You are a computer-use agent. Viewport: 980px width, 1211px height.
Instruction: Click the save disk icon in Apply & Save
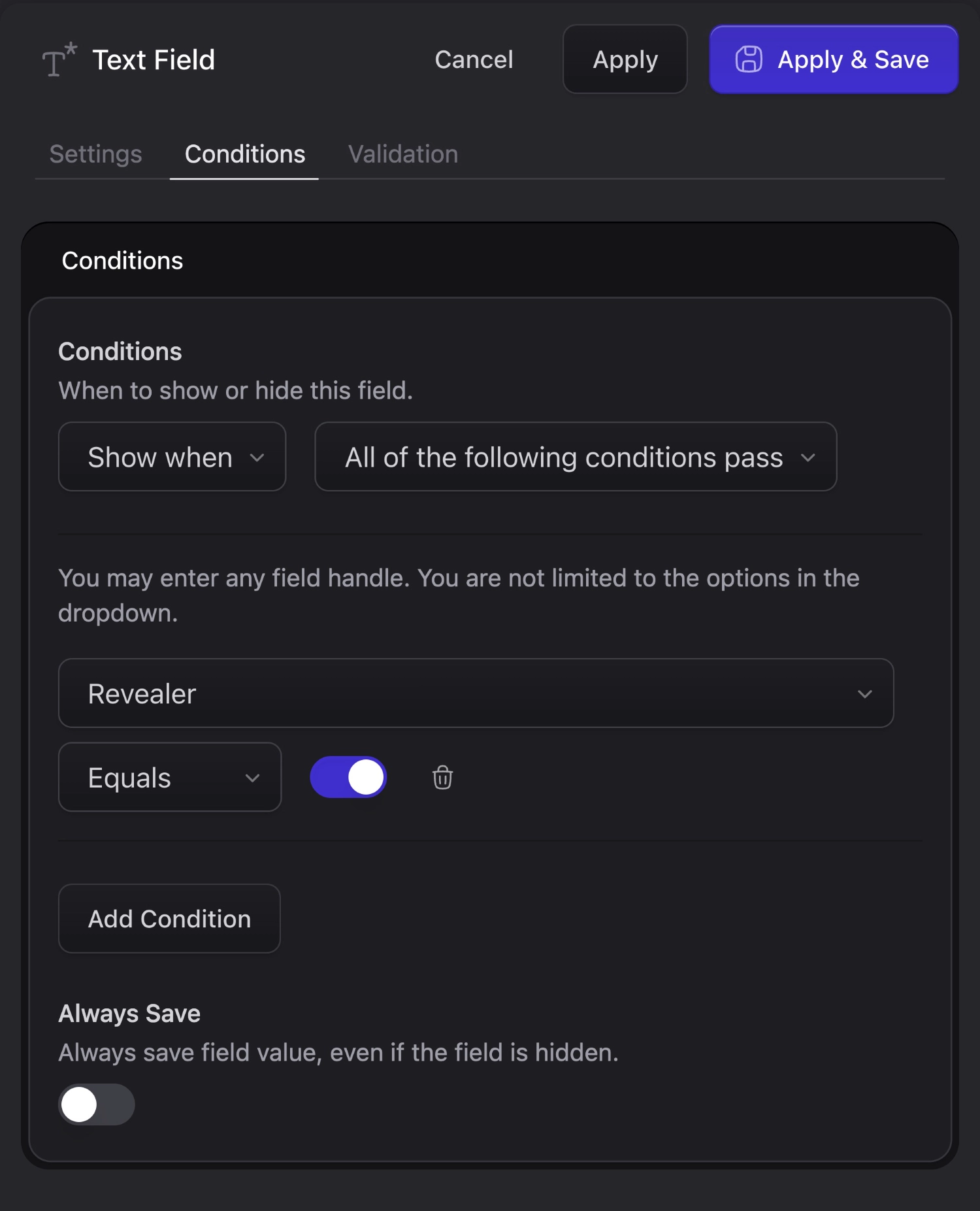pos(749,59)
